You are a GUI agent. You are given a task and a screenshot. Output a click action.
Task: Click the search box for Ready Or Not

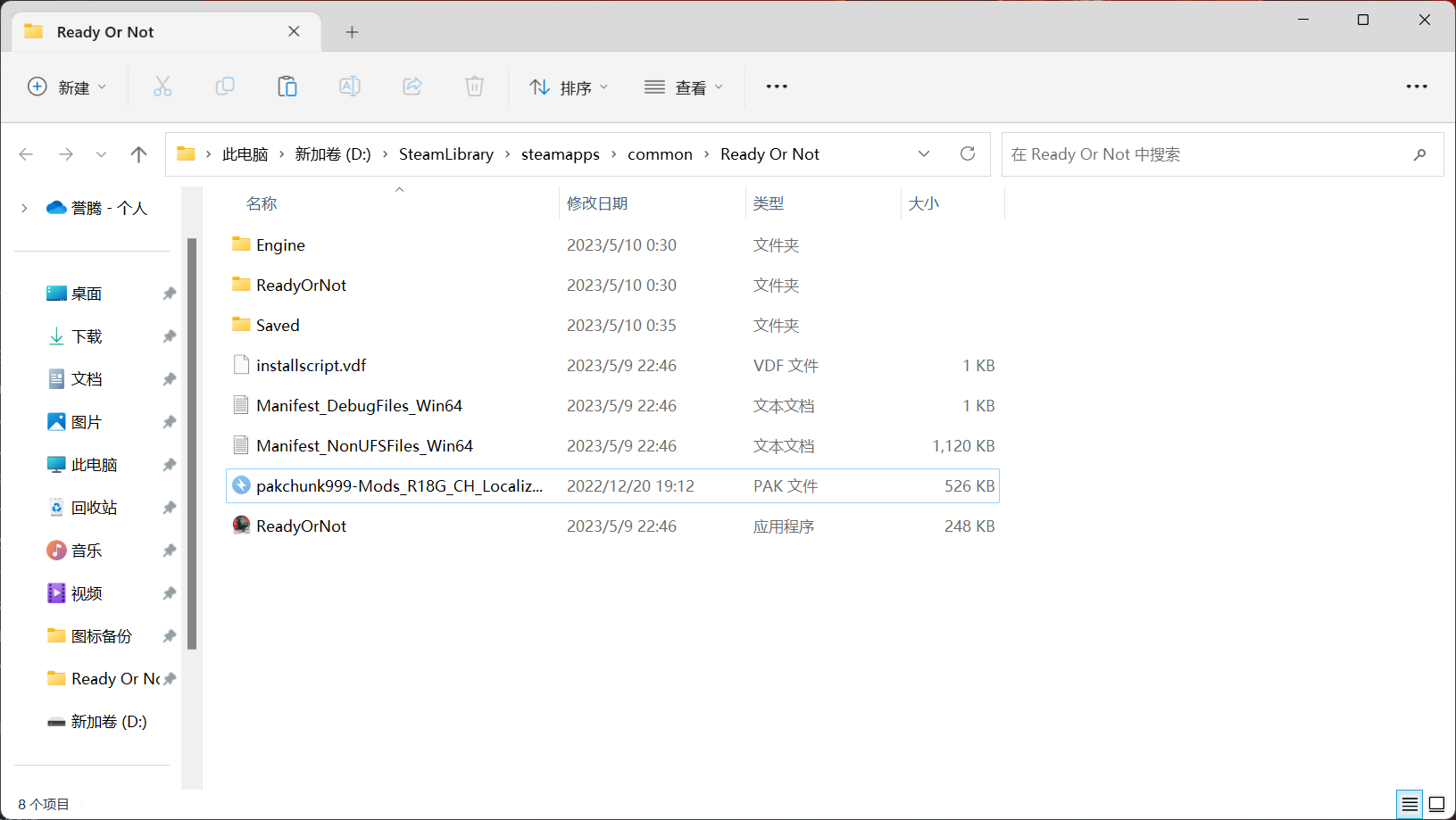click(1222, 154)
